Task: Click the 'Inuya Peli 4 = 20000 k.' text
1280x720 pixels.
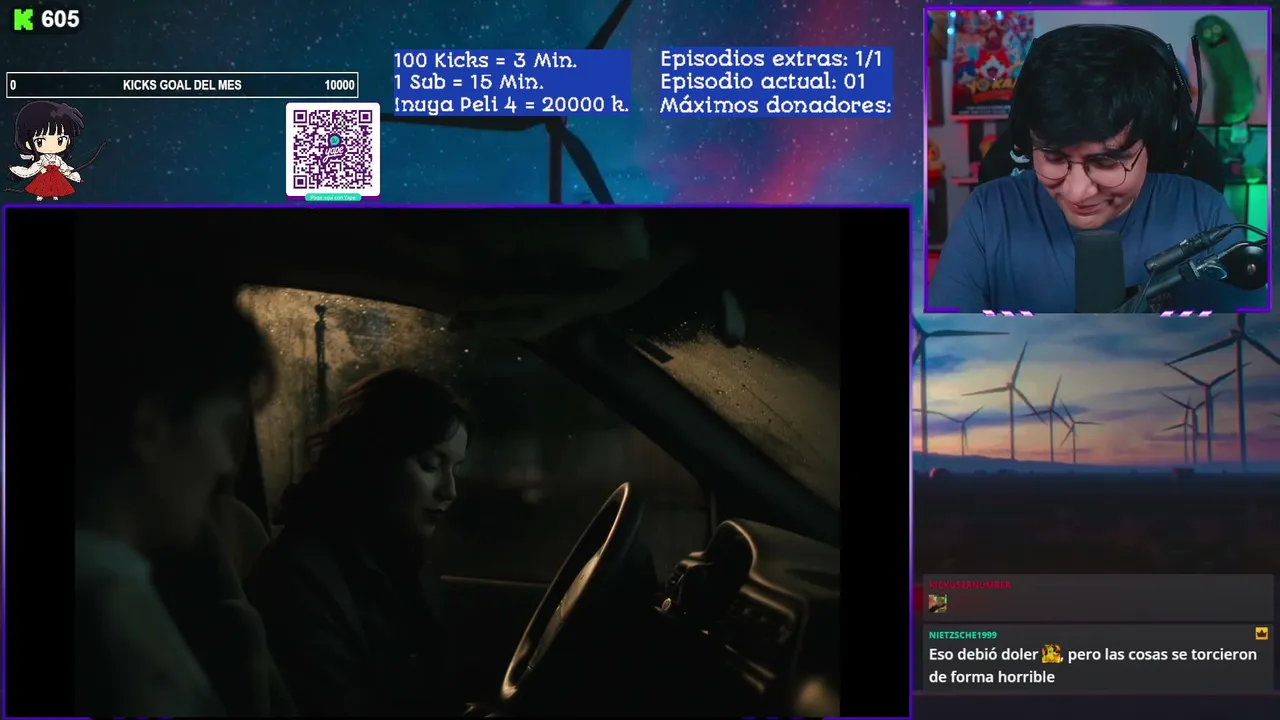Action: pyautogui.click(x=511, y=104)
